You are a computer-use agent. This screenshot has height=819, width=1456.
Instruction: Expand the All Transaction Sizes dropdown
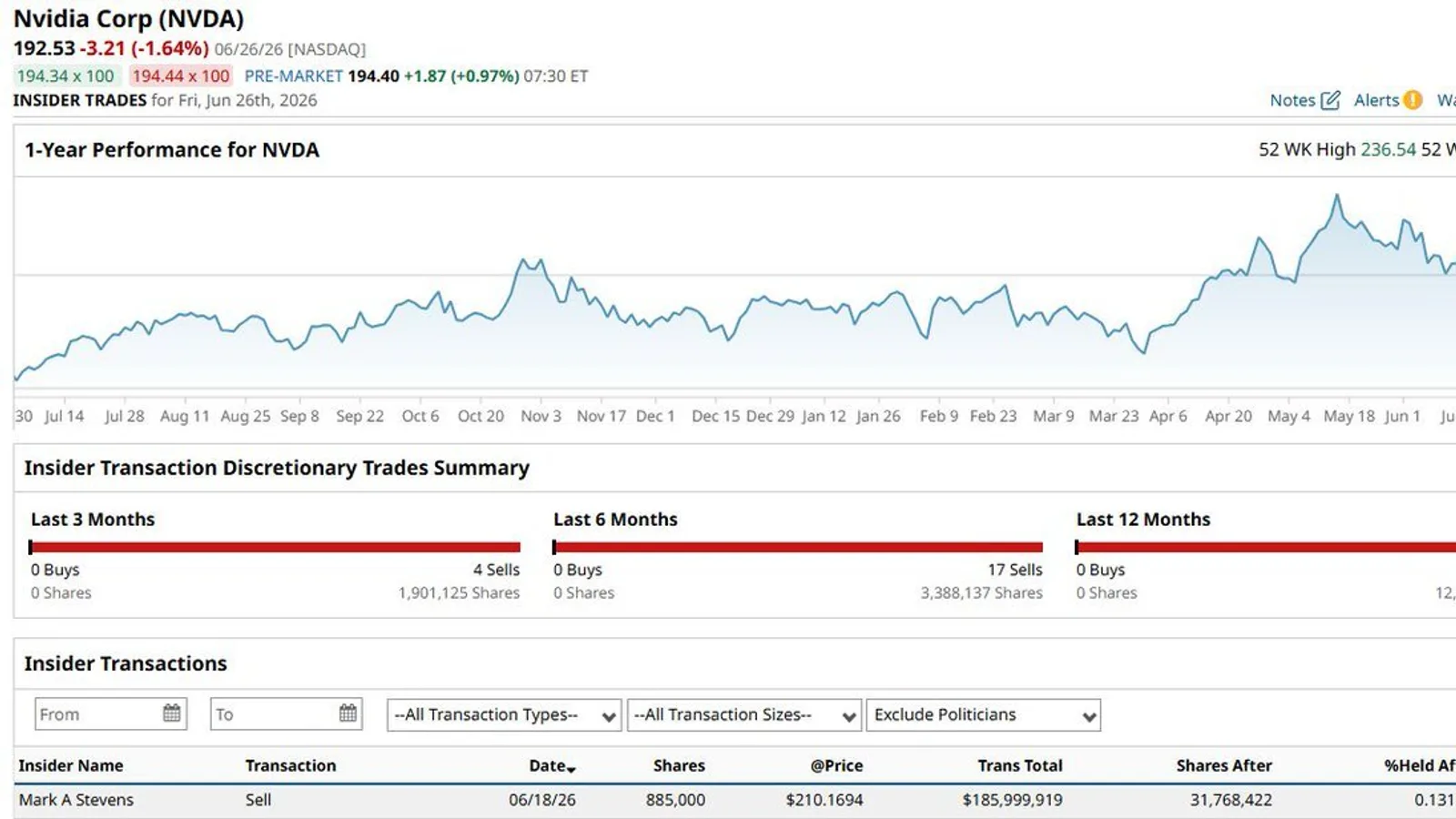[744, 715]
